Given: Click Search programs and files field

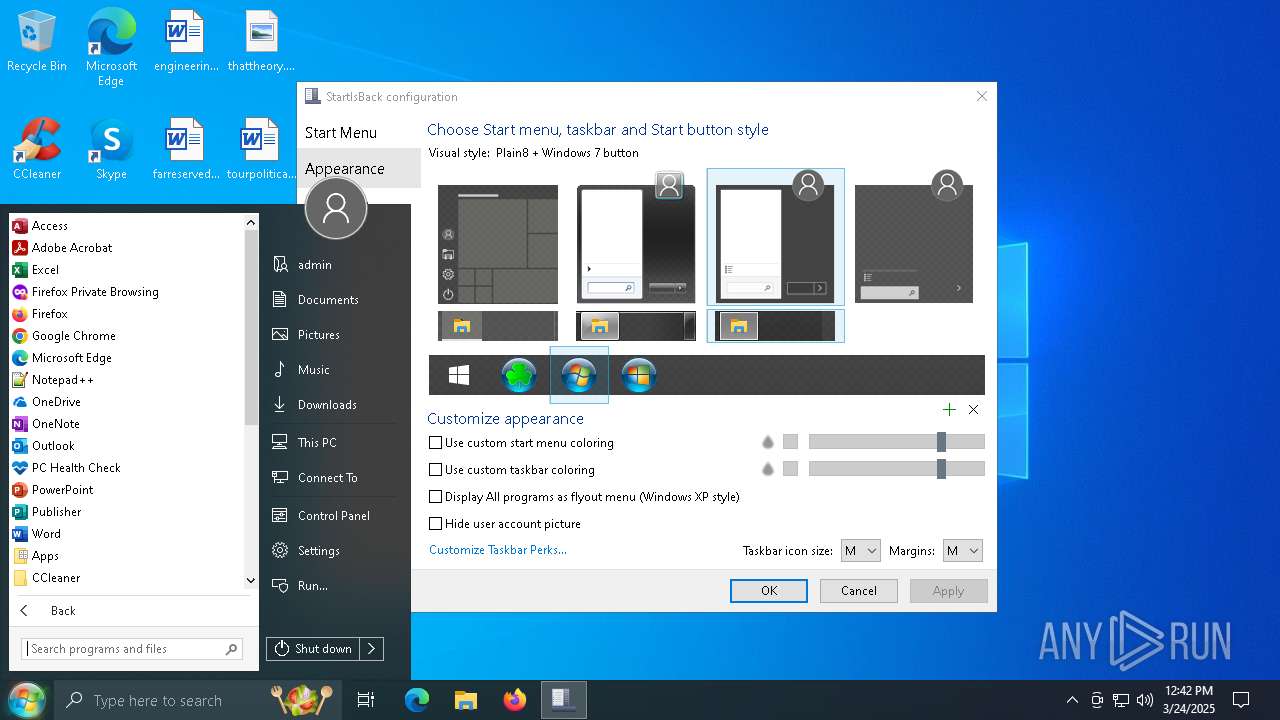Looking at the screenshot, I should pyautogui.click(x=132, y=649).
